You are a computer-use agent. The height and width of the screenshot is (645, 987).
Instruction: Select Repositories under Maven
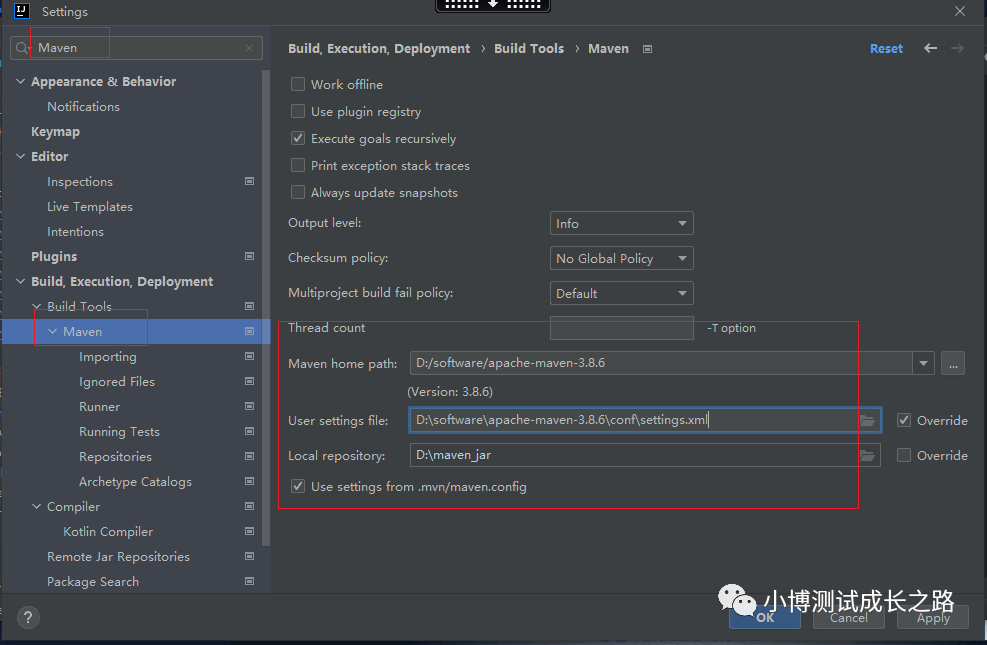pos(115,457)
